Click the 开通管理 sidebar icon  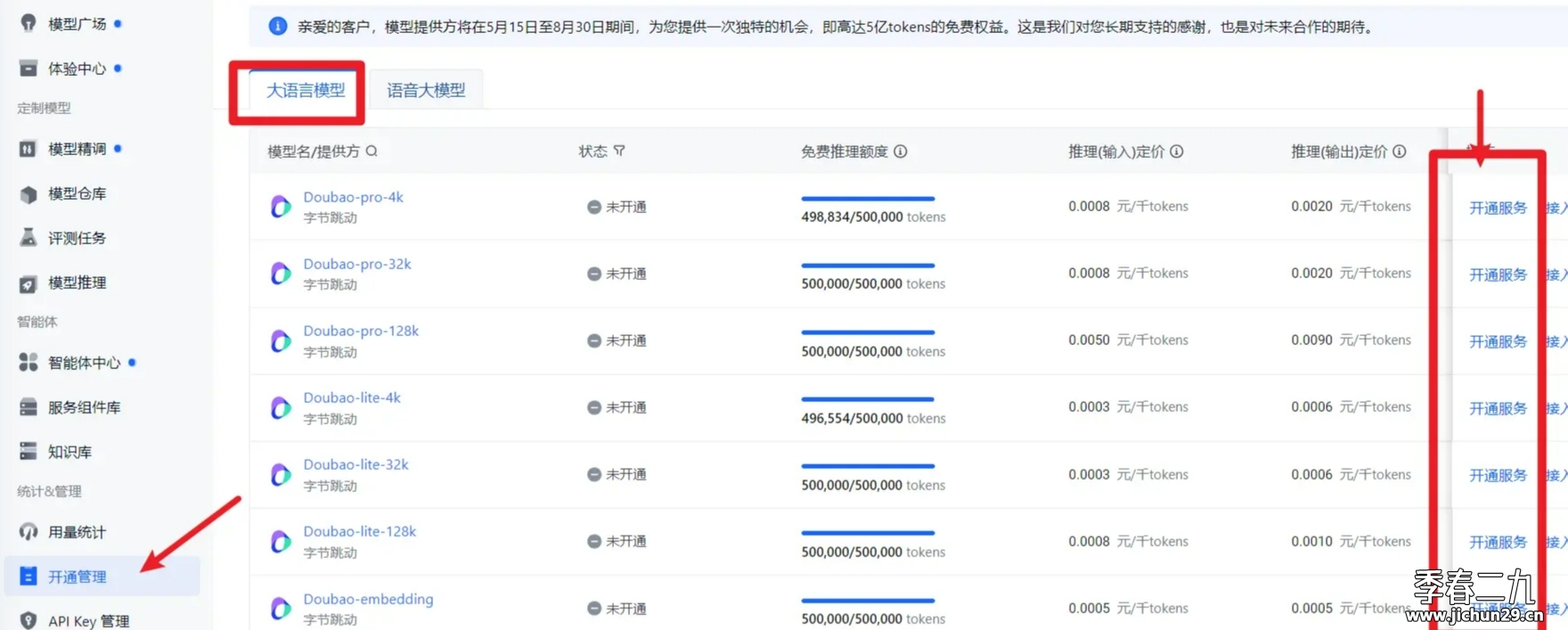click(x=29, y=577)
